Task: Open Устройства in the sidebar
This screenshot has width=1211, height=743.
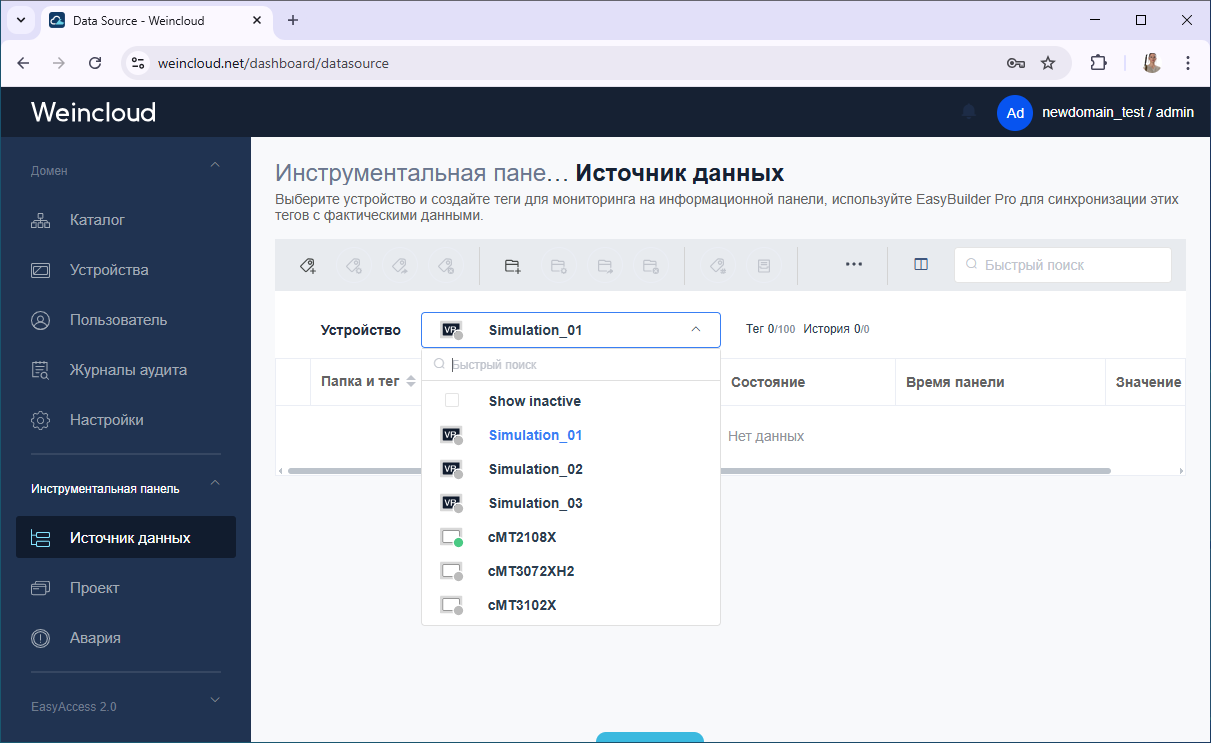Action: (109, 270)
